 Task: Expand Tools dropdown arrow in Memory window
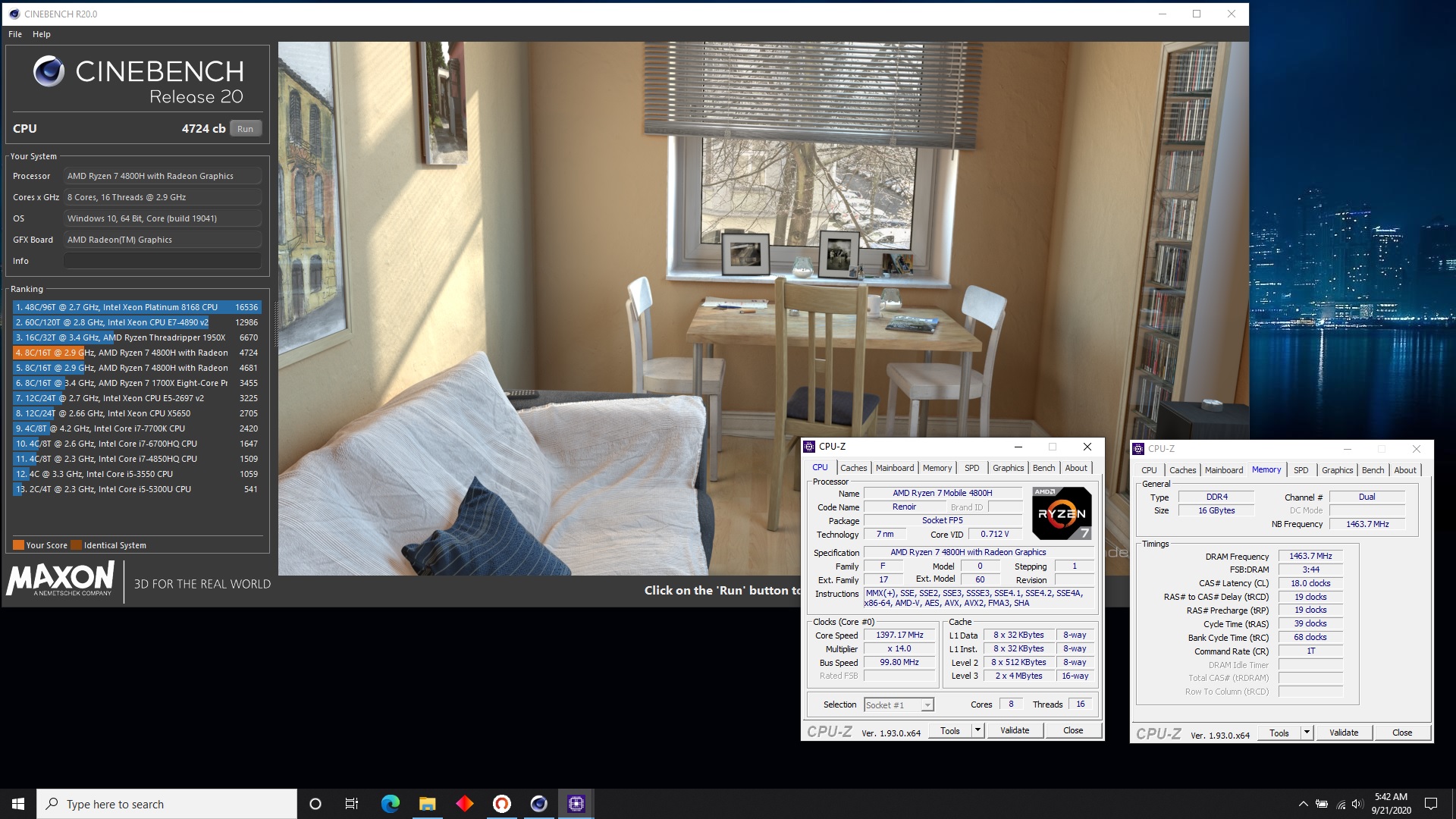[1307, 733]
